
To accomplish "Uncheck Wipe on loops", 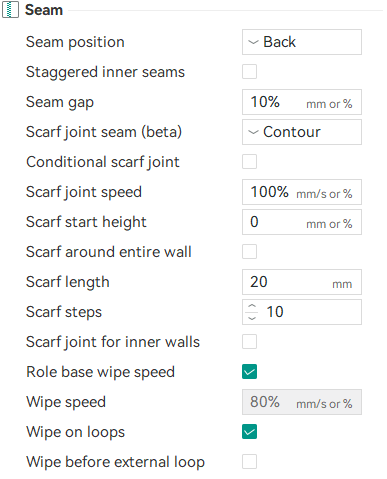I will click(249, 432).
